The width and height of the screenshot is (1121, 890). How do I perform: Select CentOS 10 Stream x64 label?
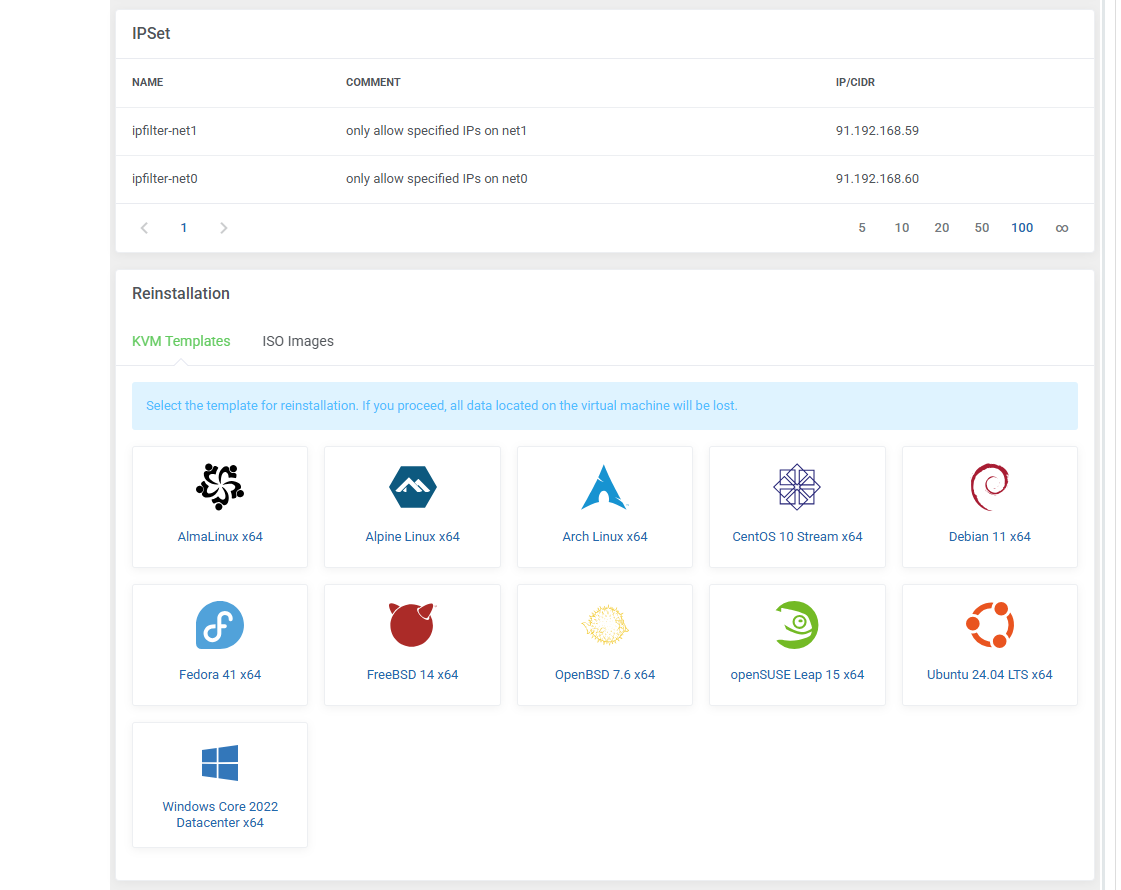pyautogui.click(x=797, y=536)
